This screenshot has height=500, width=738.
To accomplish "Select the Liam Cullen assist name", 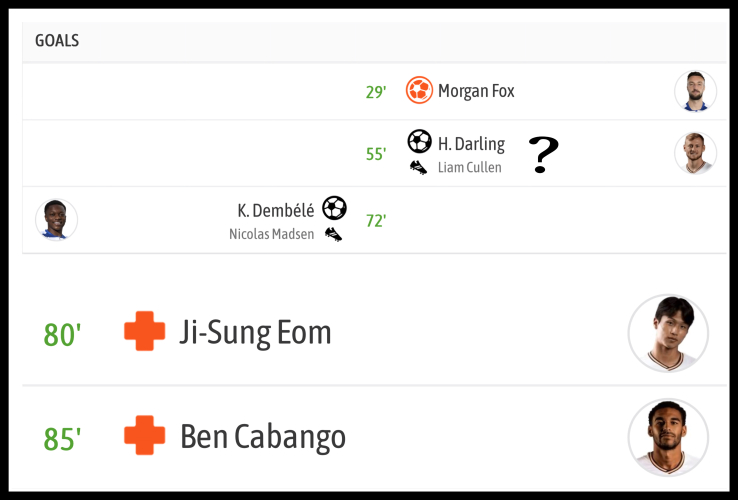I will pyautogui.click(x=469, y=168).
